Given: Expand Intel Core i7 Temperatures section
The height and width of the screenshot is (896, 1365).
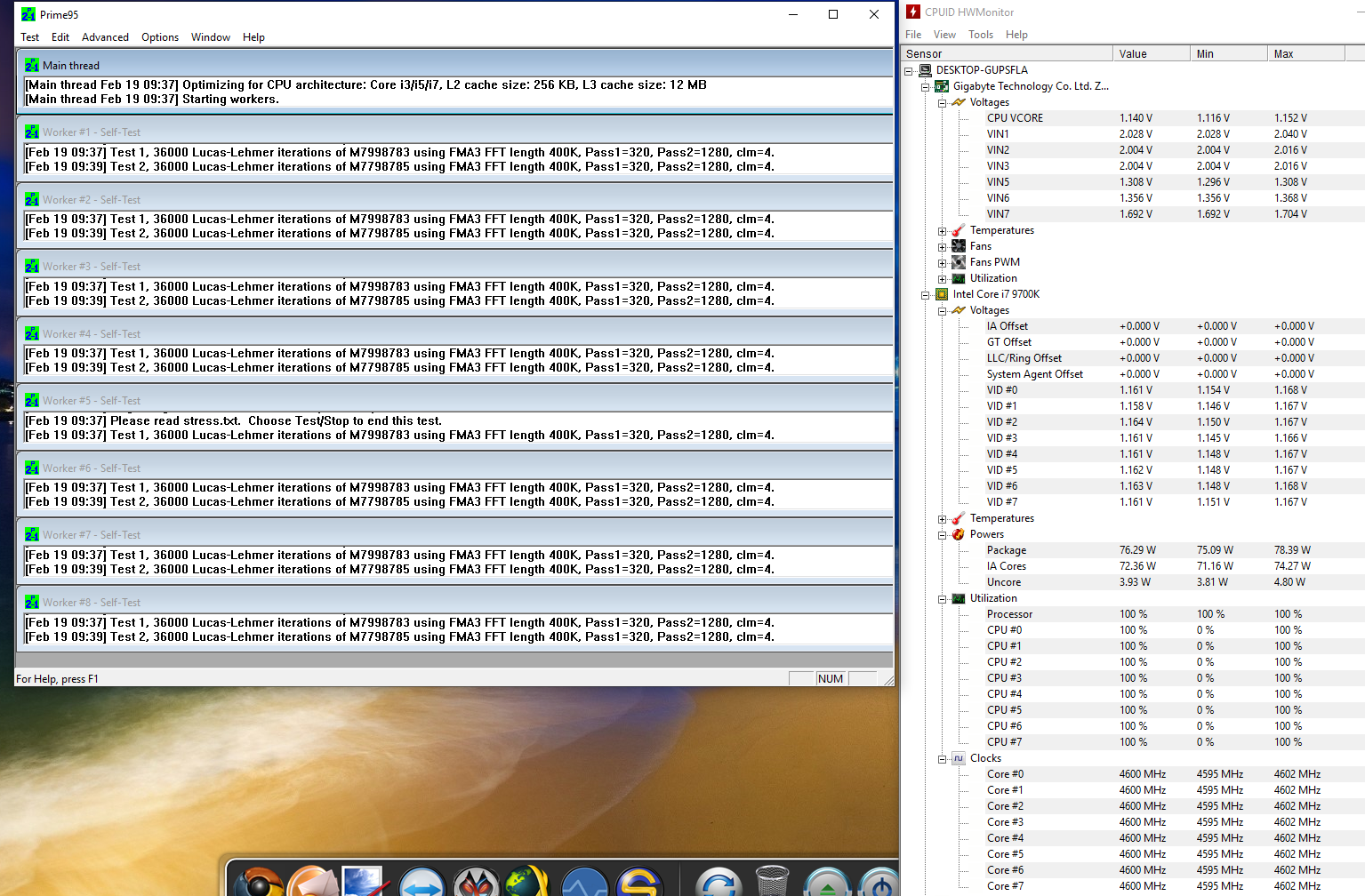Looking at the screenshot, I should pyautogui.click(x=943, y=519).
